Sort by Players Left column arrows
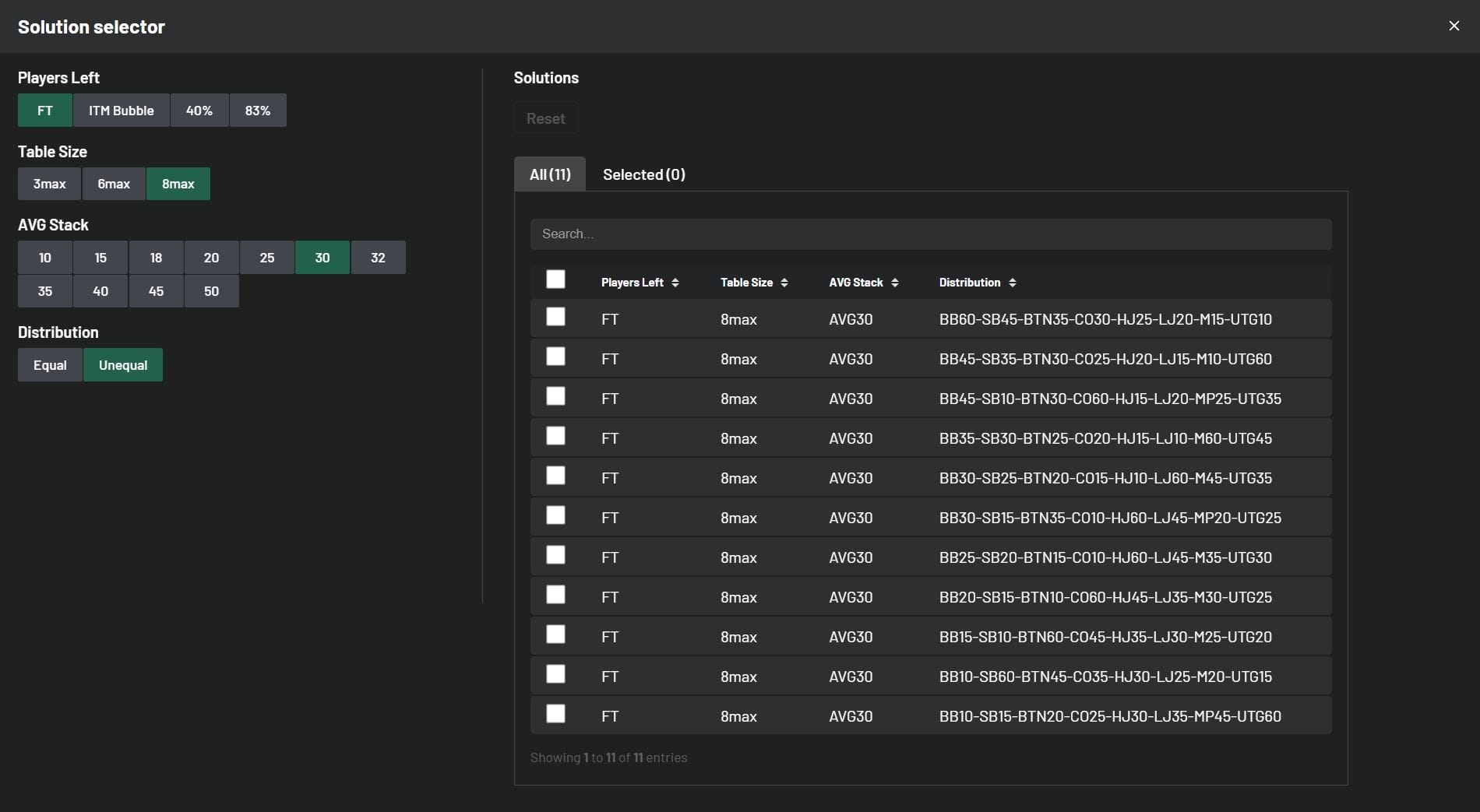1480x812 pixels. (675, 283)
